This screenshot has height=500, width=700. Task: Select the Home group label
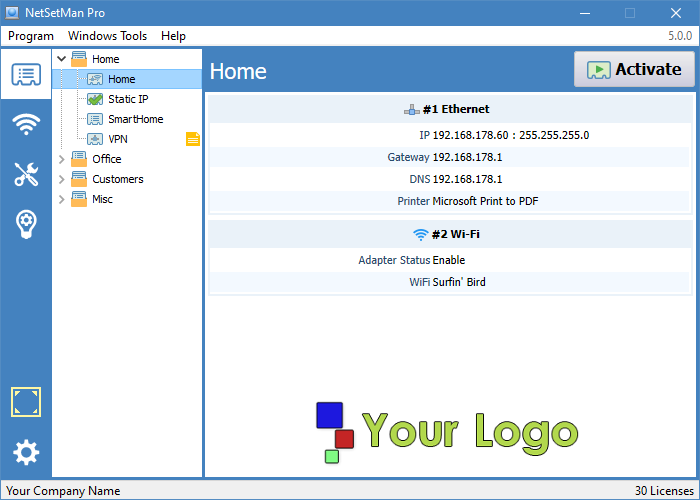(105, 59)
